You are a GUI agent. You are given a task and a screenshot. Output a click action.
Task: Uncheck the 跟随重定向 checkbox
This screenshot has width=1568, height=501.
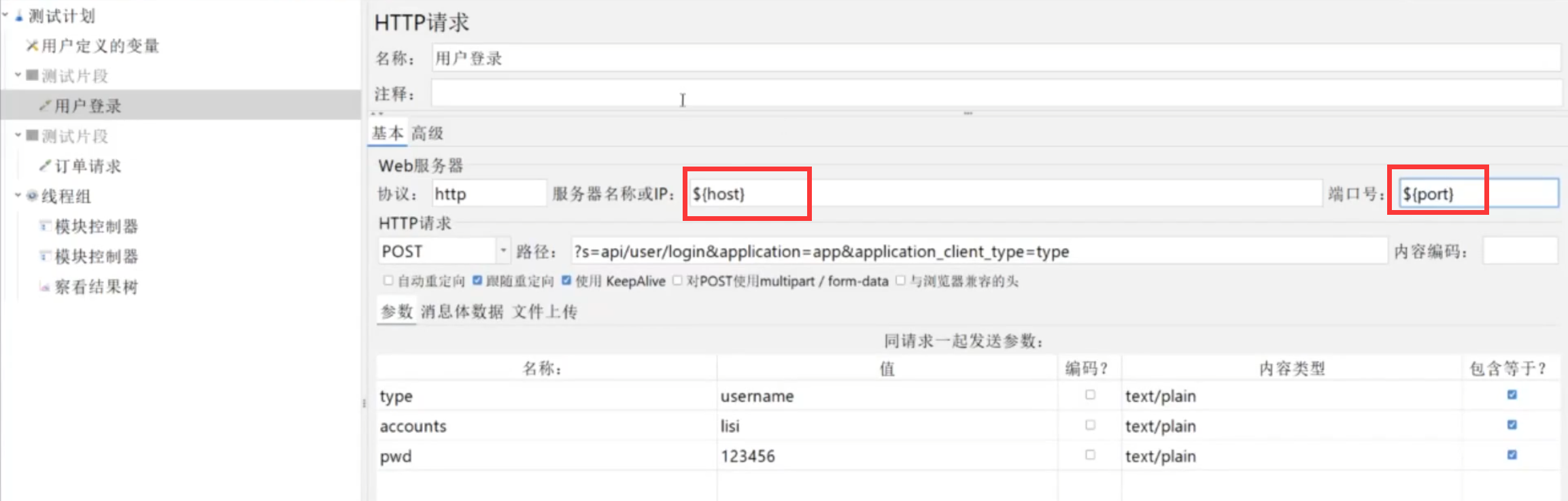coord(477,281)
